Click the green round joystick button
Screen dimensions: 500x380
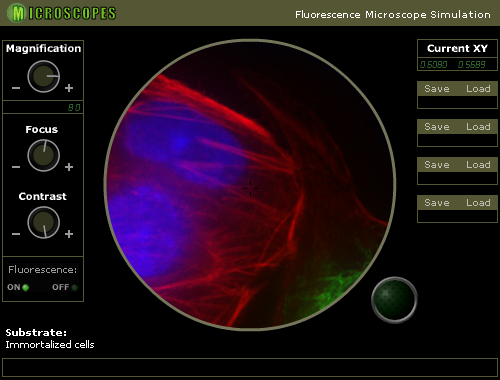[x=394, y=300]
